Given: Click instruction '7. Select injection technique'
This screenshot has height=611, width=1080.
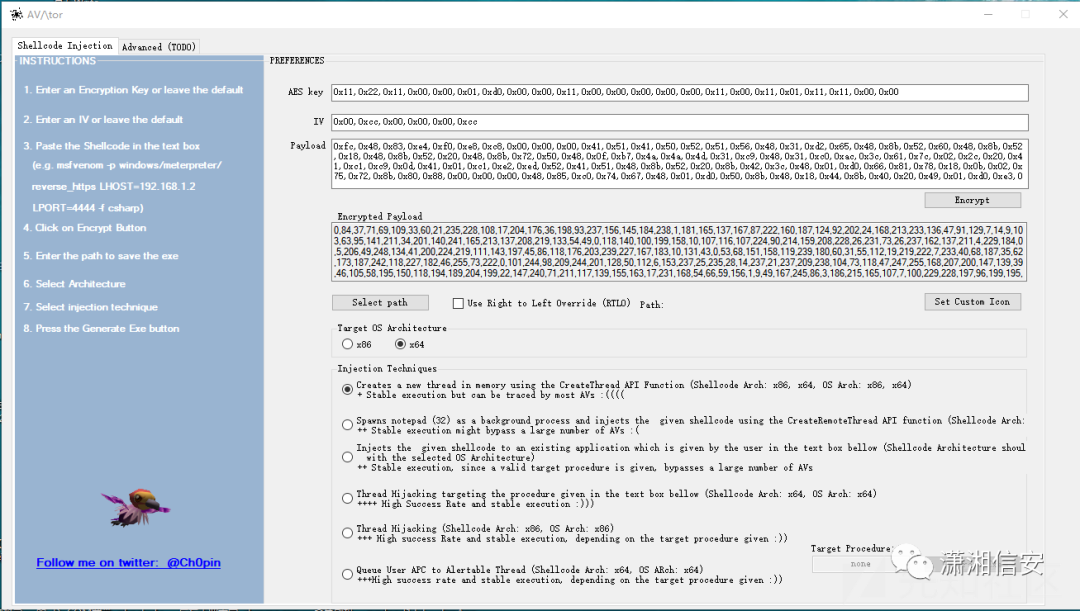Looking at the screenshot, I should (90, 307).
